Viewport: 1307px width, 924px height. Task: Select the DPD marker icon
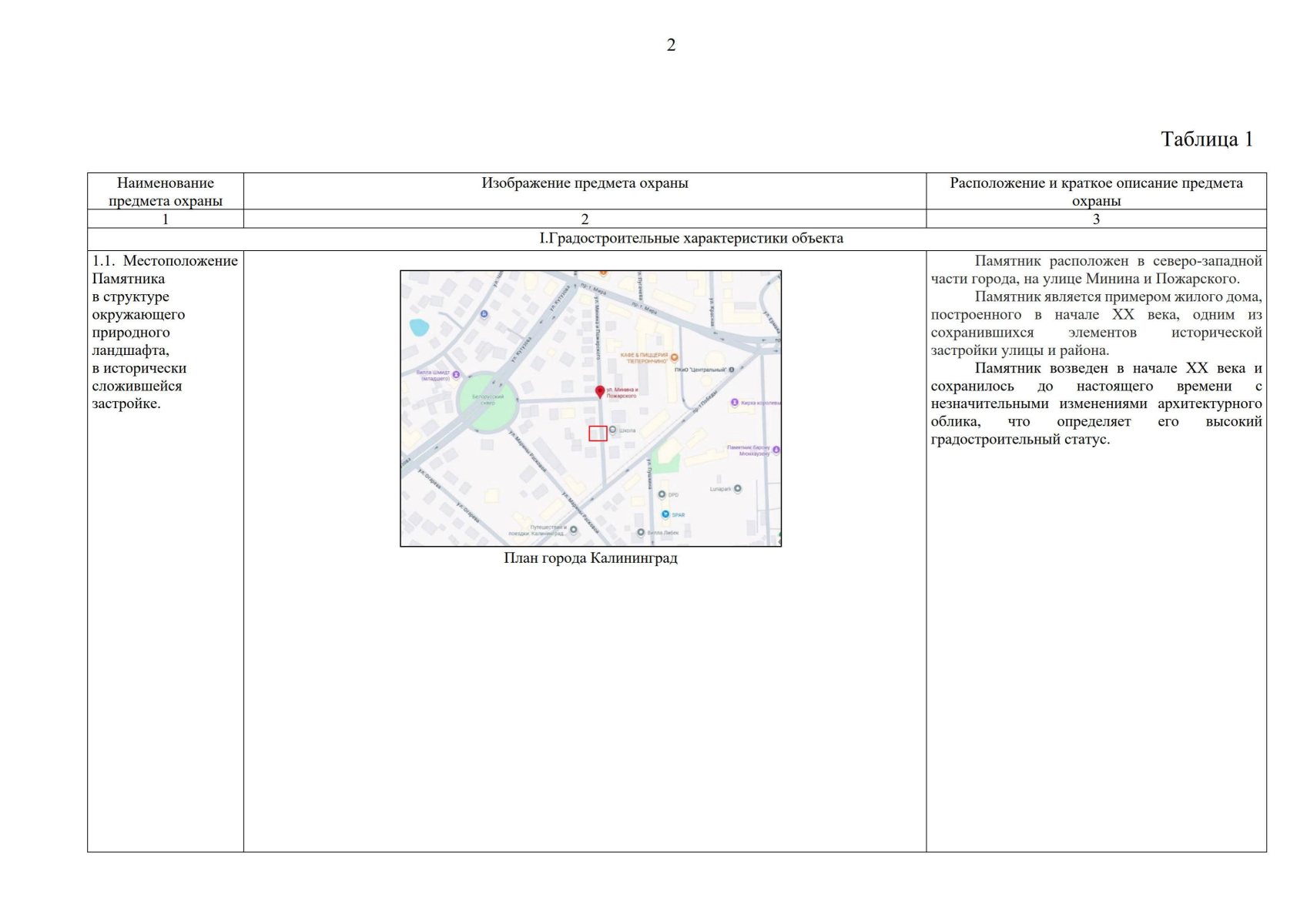tap(662, 494)
